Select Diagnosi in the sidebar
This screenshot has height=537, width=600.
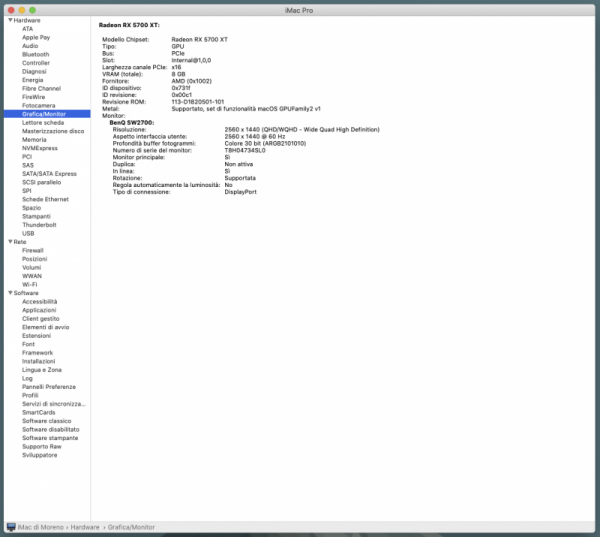[34, 72]
